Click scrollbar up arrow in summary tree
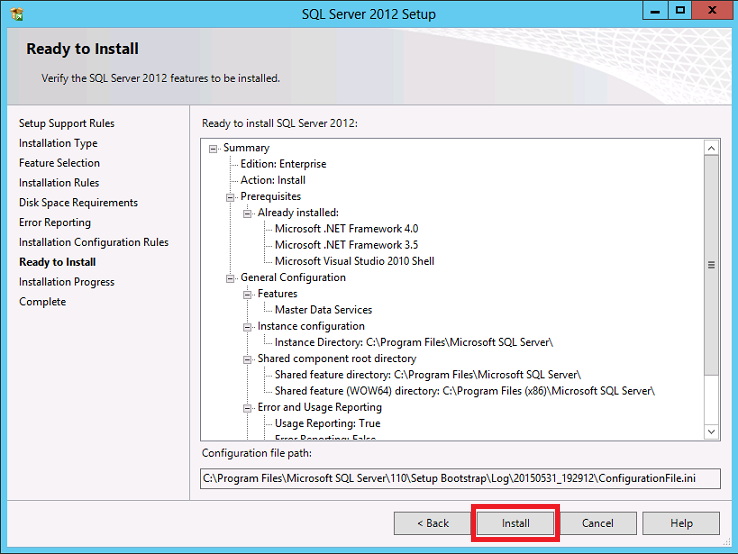The width and height of the screenshot is (738, 554). (711, 148)
